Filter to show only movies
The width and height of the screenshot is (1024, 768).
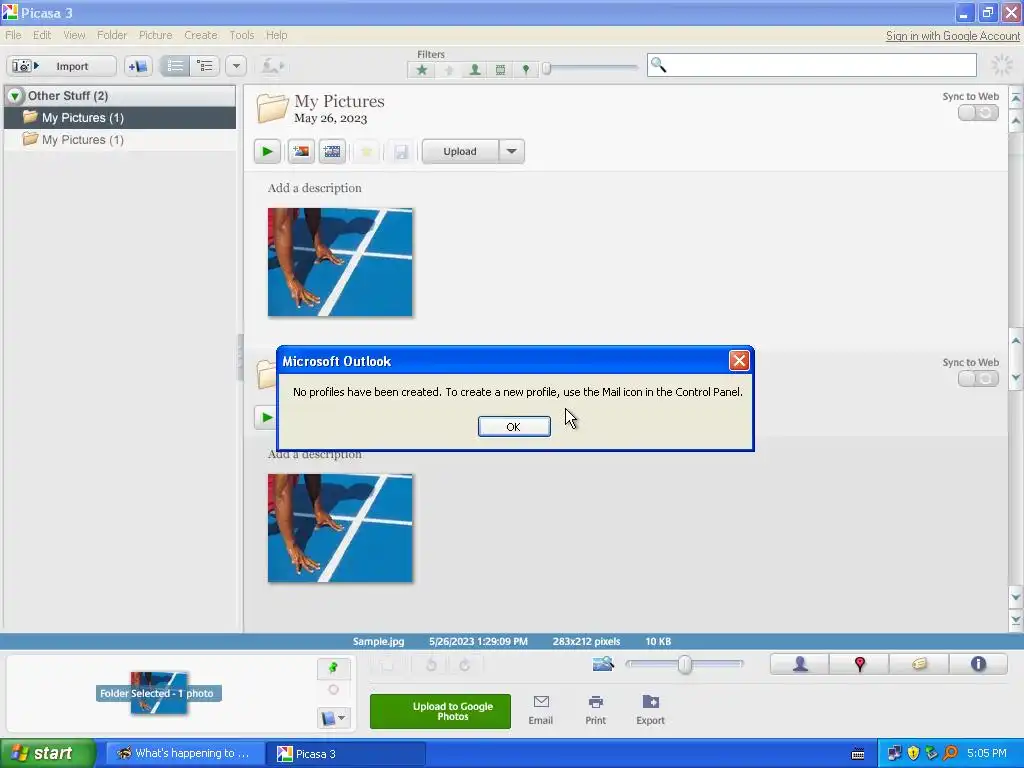coord(500,70)
